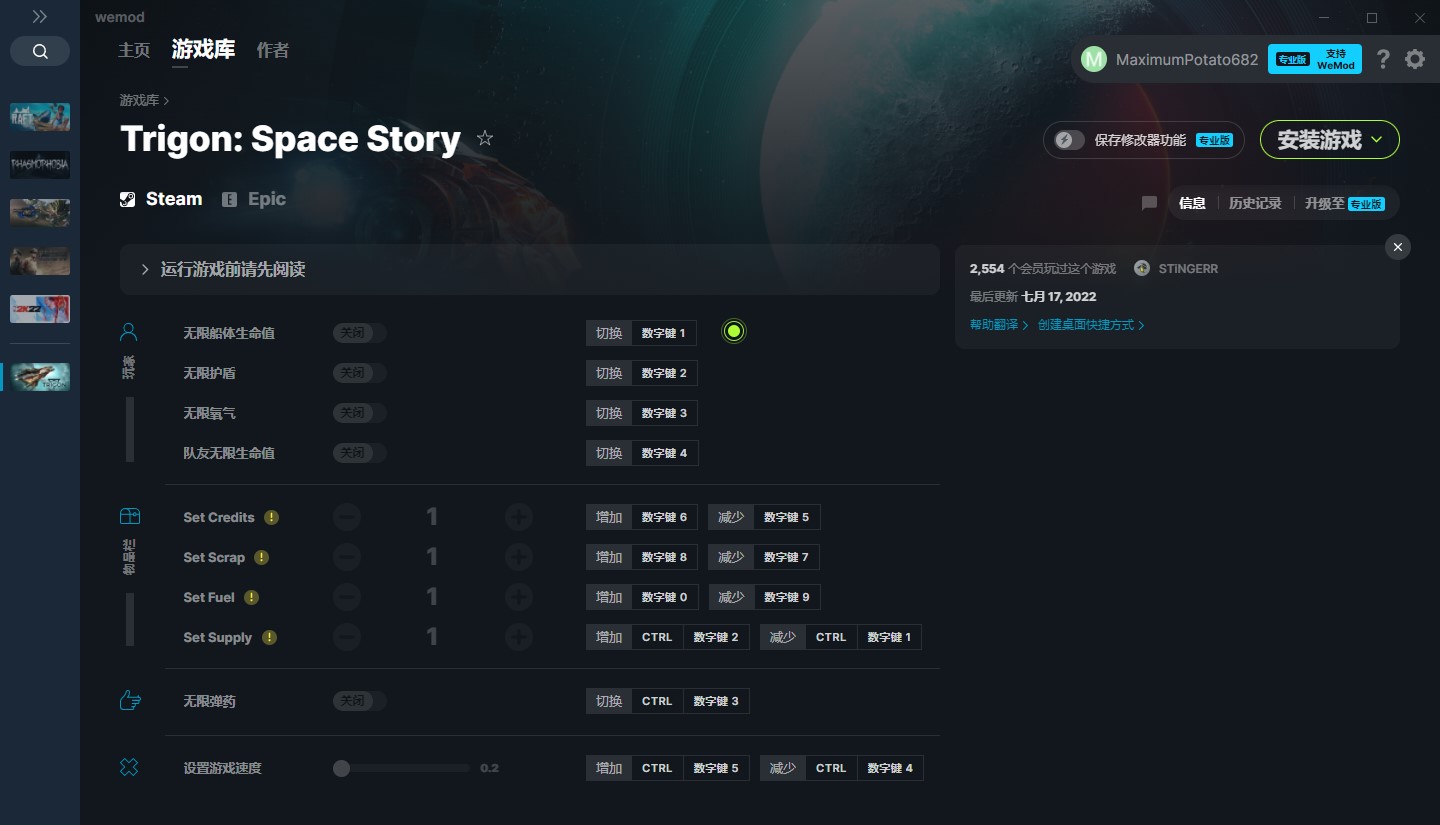Increase Set Fuel with plus button
This screenshot has height=825, width=1440.
(518, 597)
